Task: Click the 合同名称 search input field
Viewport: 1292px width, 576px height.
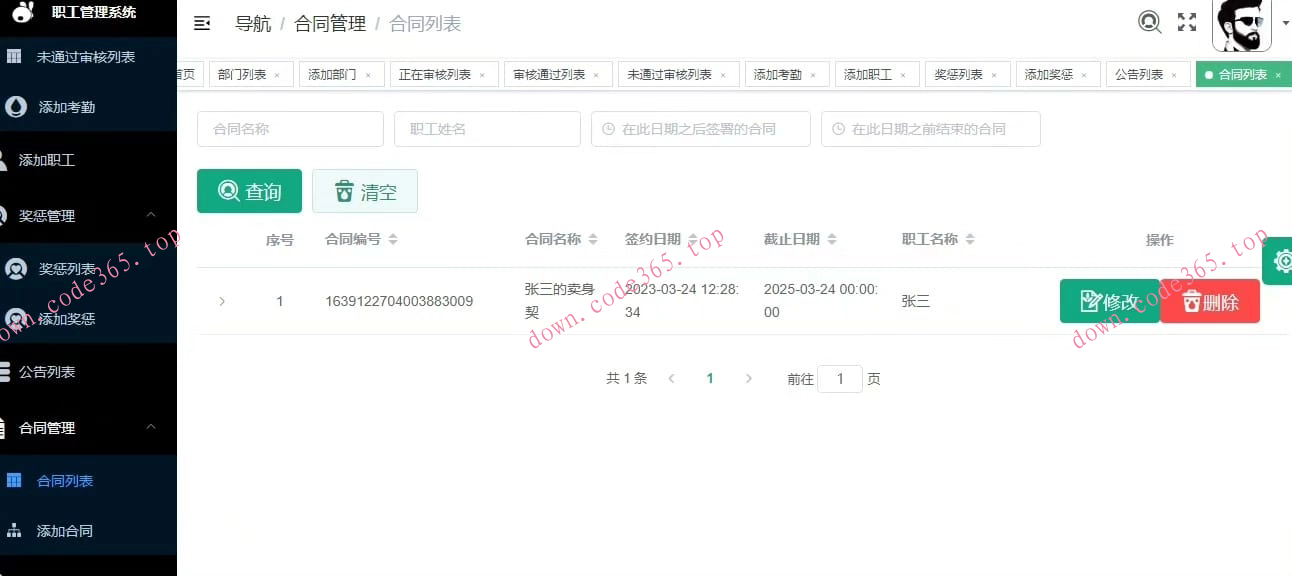Action: [290, 129]
